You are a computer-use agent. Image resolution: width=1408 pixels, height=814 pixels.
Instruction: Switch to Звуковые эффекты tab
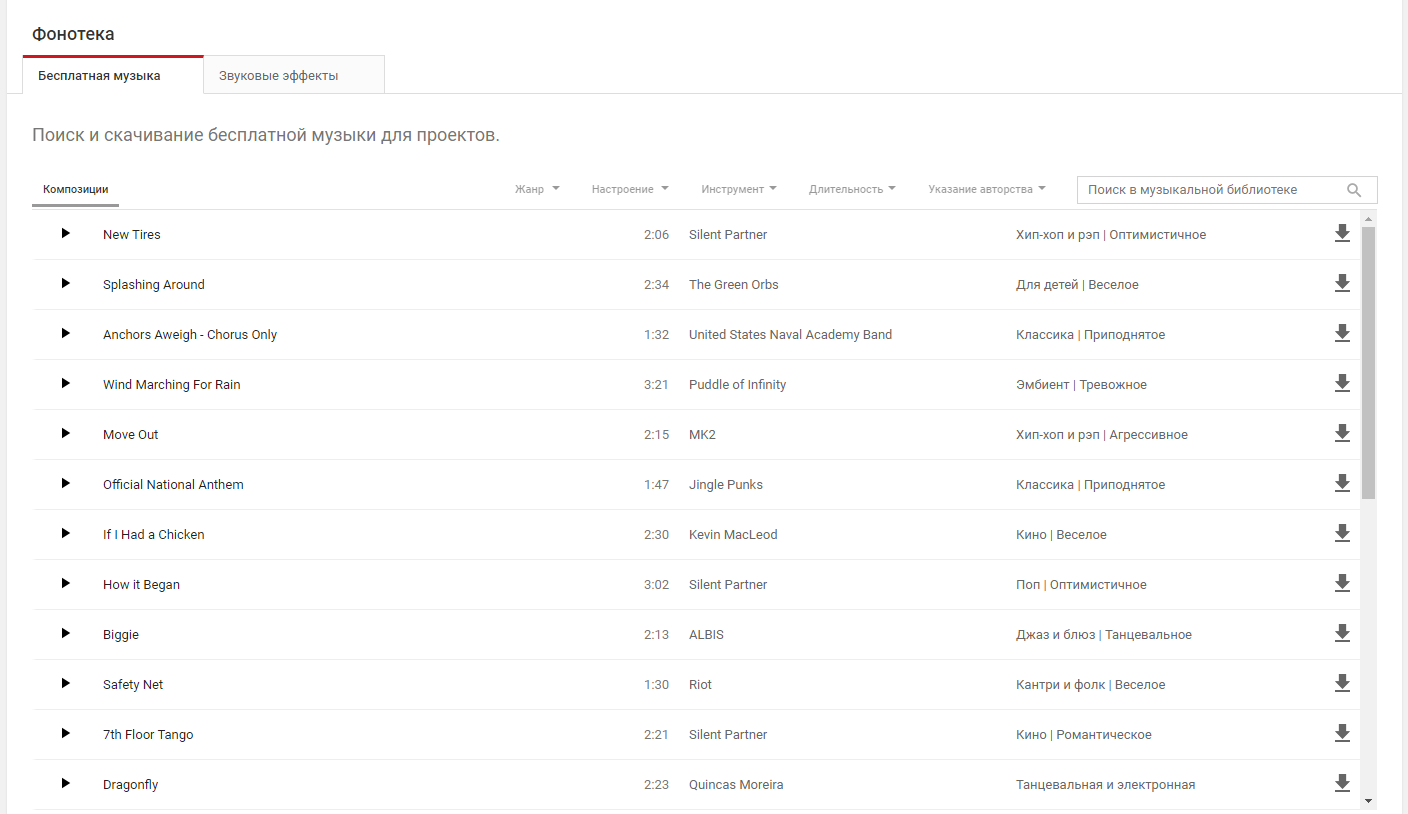tap(294, 75)
